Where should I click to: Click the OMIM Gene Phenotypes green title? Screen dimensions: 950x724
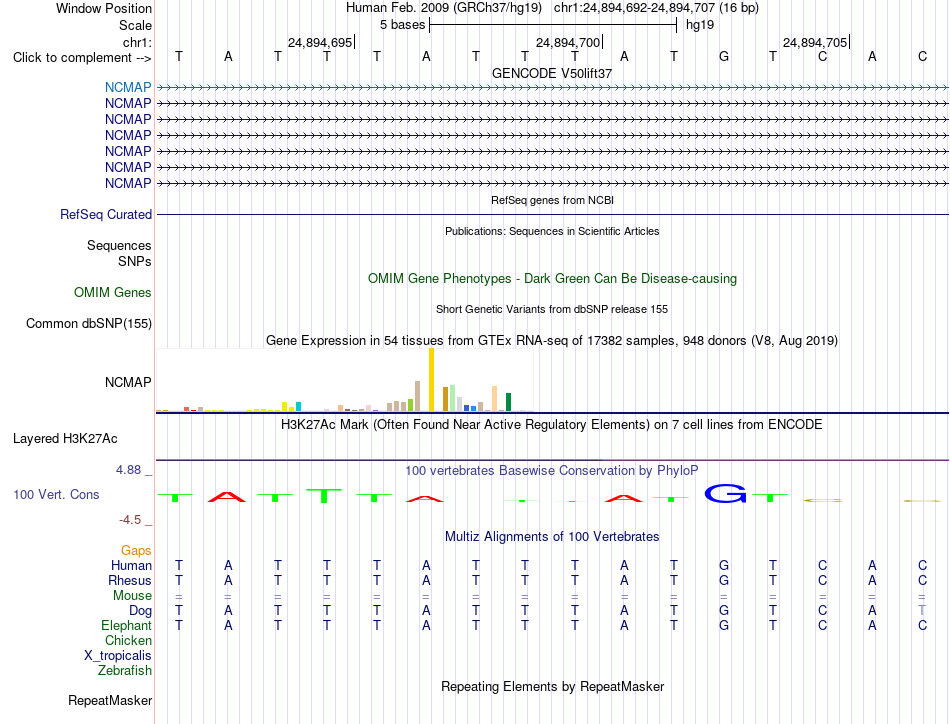tap(553, 279)
